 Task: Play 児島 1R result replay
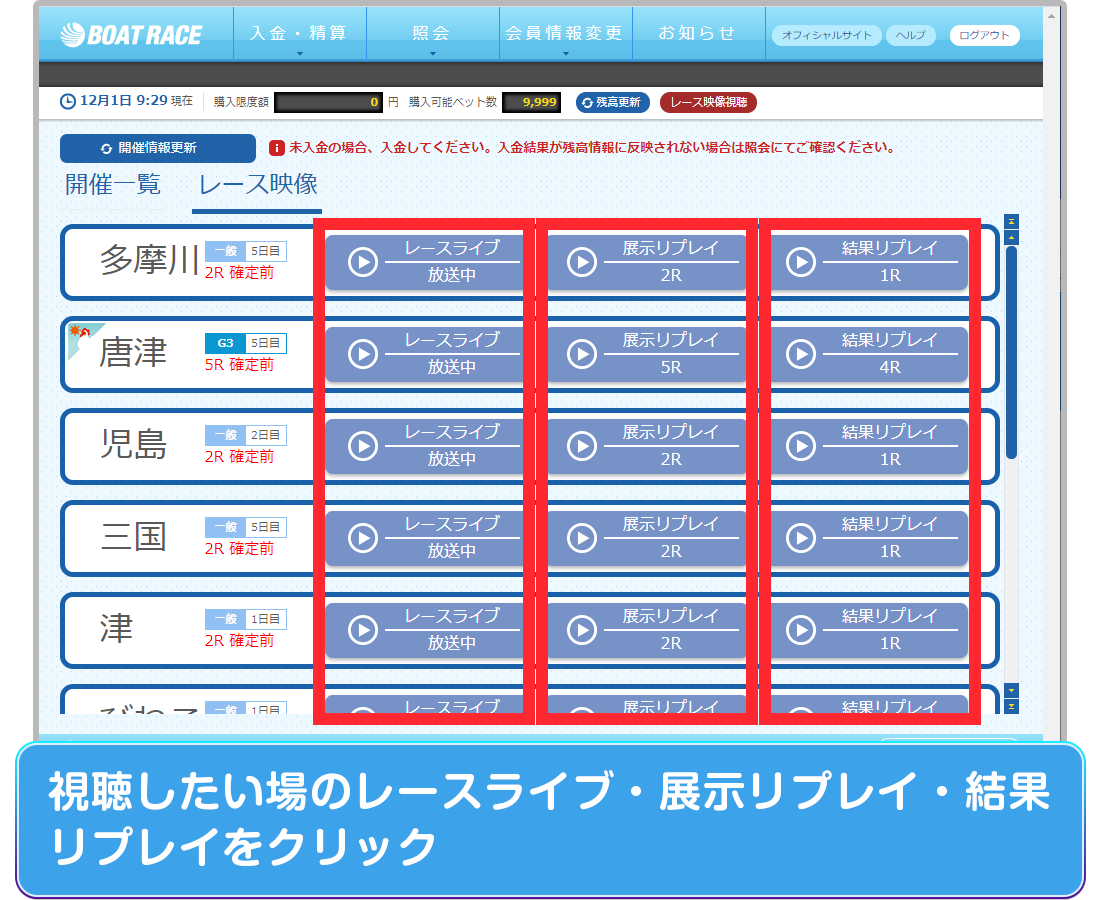[866, 446]
